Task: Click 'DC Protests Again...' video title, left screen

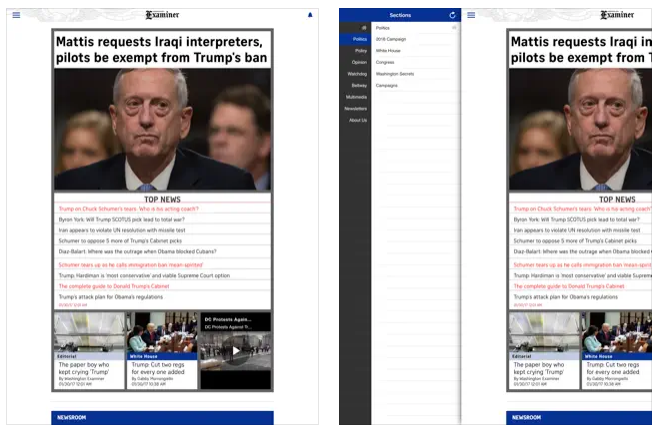Action: click(228, 319)
